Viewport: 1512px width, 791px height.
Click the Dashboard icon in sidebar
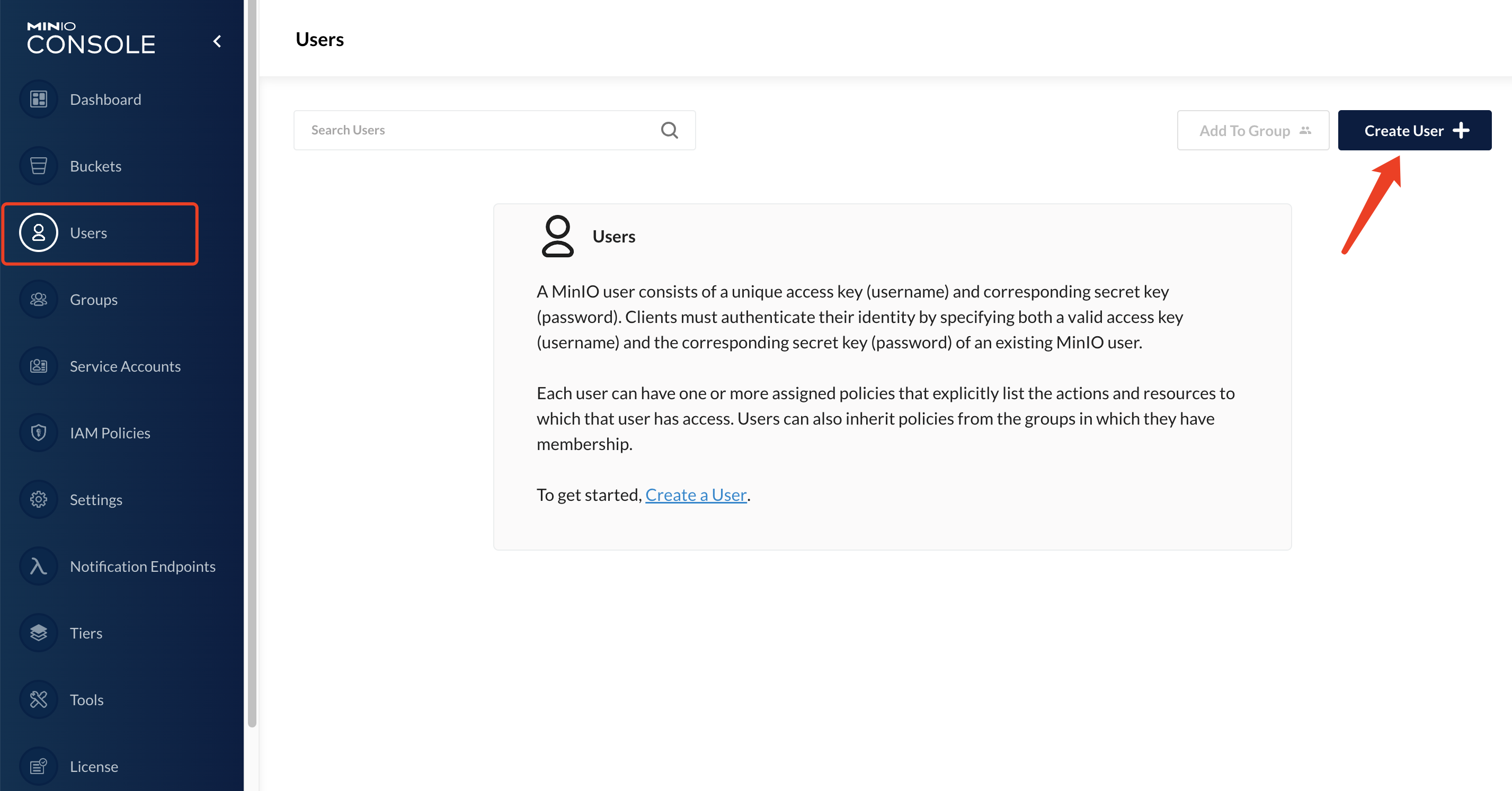(37, 98)
